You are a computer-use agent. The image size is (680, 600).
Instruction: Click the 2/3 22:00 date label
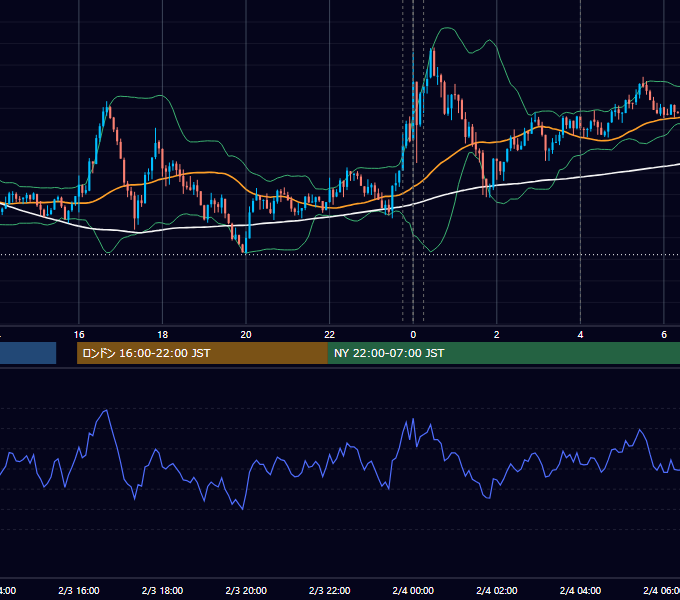pyautogui.click(x=330, y=590)
